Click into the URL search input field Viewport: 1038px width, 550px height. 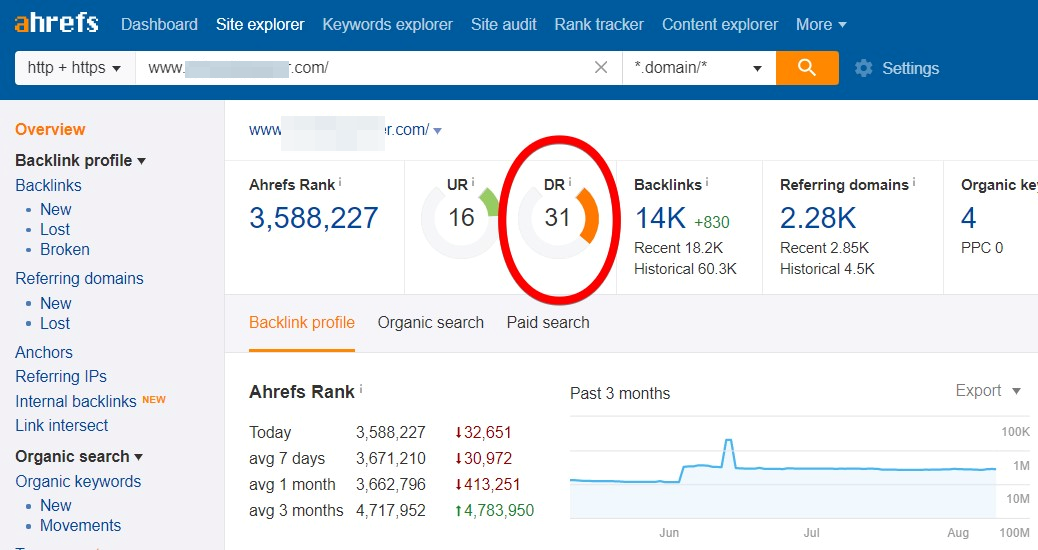click(x=360, y=68)
